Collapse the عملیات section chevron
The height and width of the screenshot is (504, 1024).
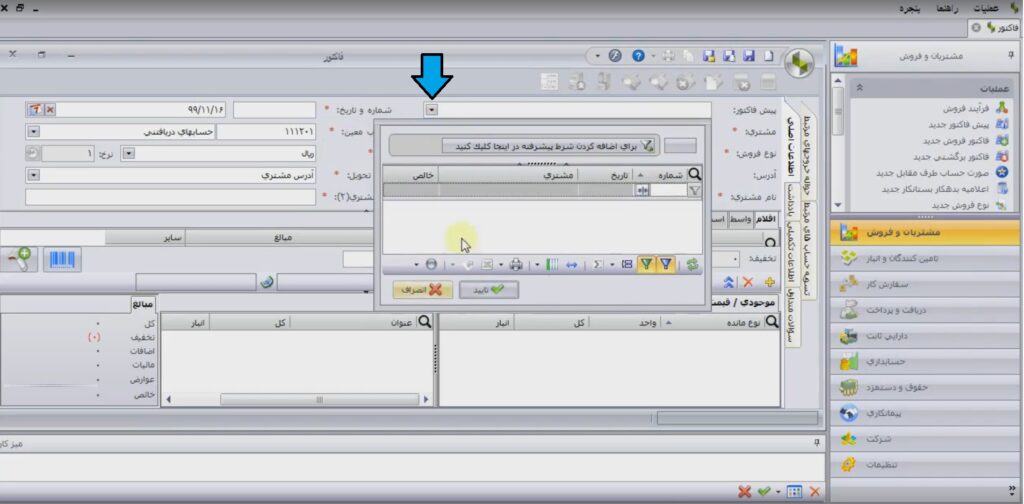point(860,87)
